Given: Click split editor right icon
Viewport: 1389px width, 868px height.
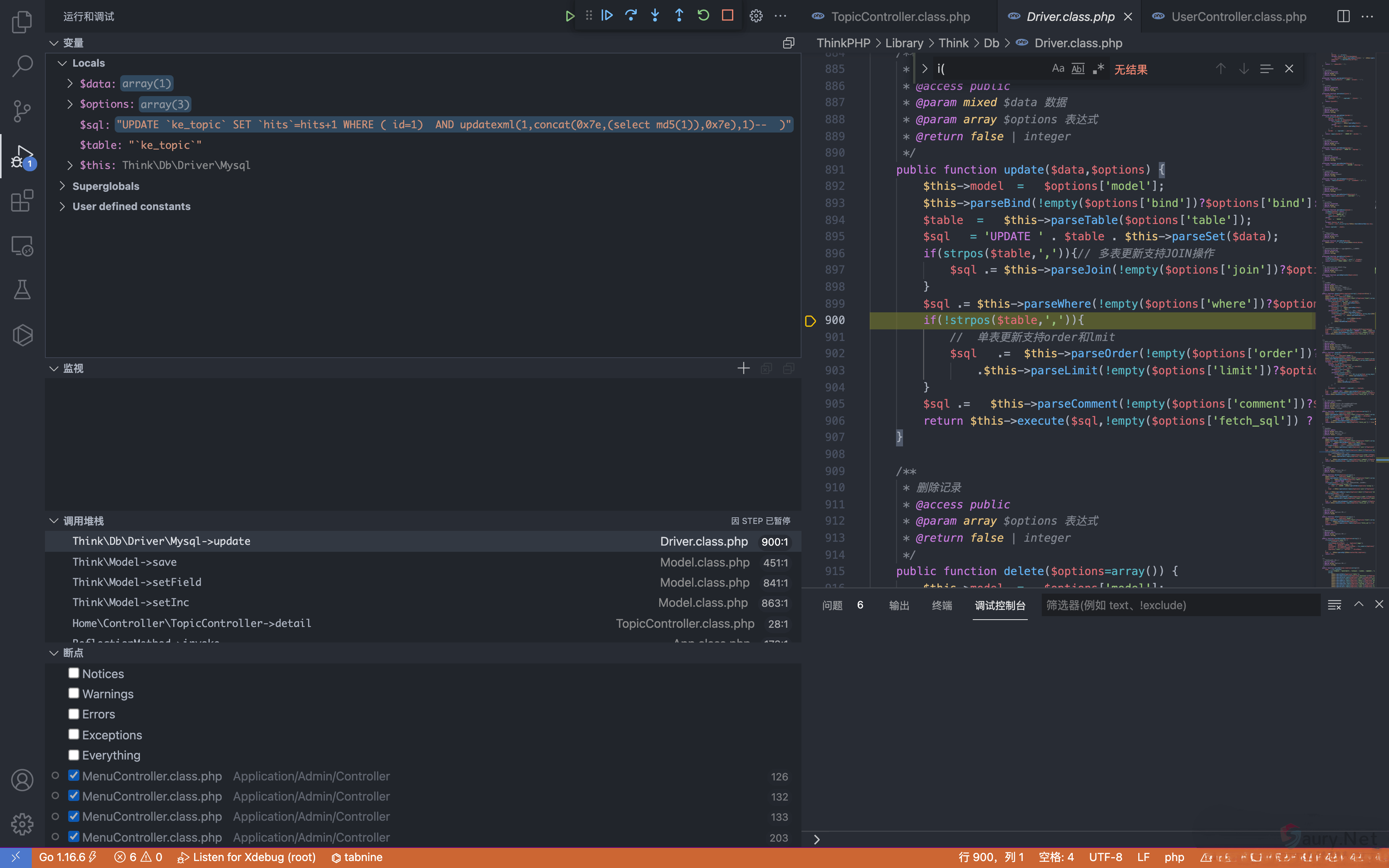Looking at the screenshot, I should pyautogui.click(x=1343, y=16).
